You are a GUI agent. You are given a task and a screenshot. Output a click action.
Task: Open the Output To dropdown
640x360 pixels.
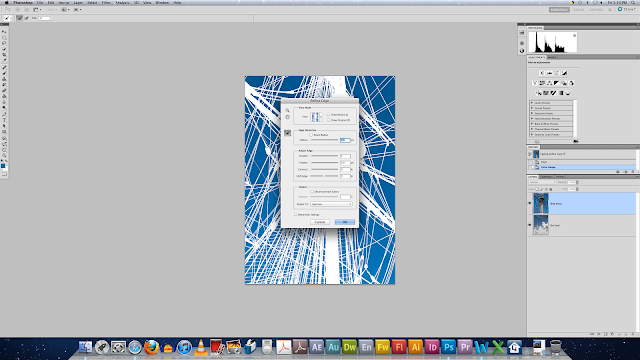tap(331, 204)
